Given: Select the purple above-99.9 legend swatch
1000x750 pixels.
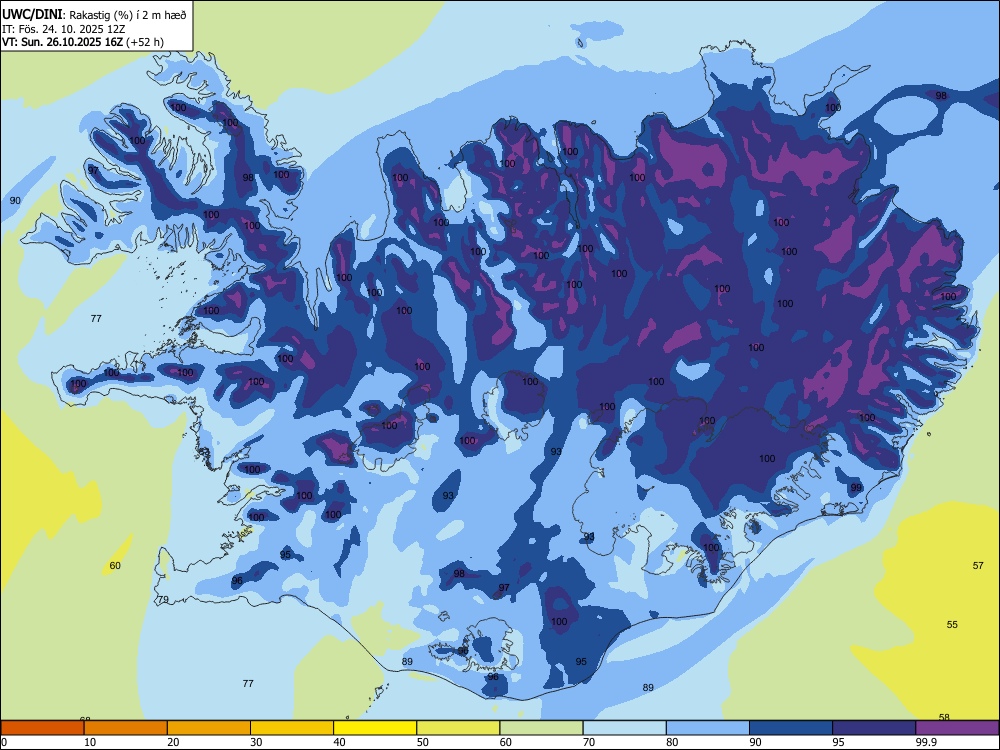Looking at the screenshot, I should (957, 728).
